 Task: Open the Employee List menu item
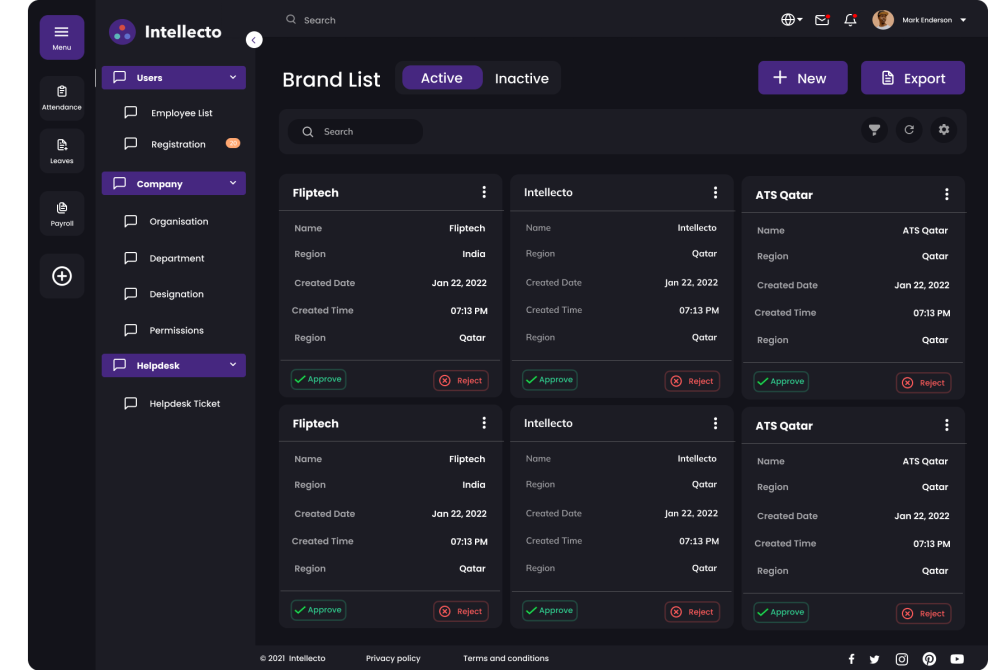tap(181, 113)
